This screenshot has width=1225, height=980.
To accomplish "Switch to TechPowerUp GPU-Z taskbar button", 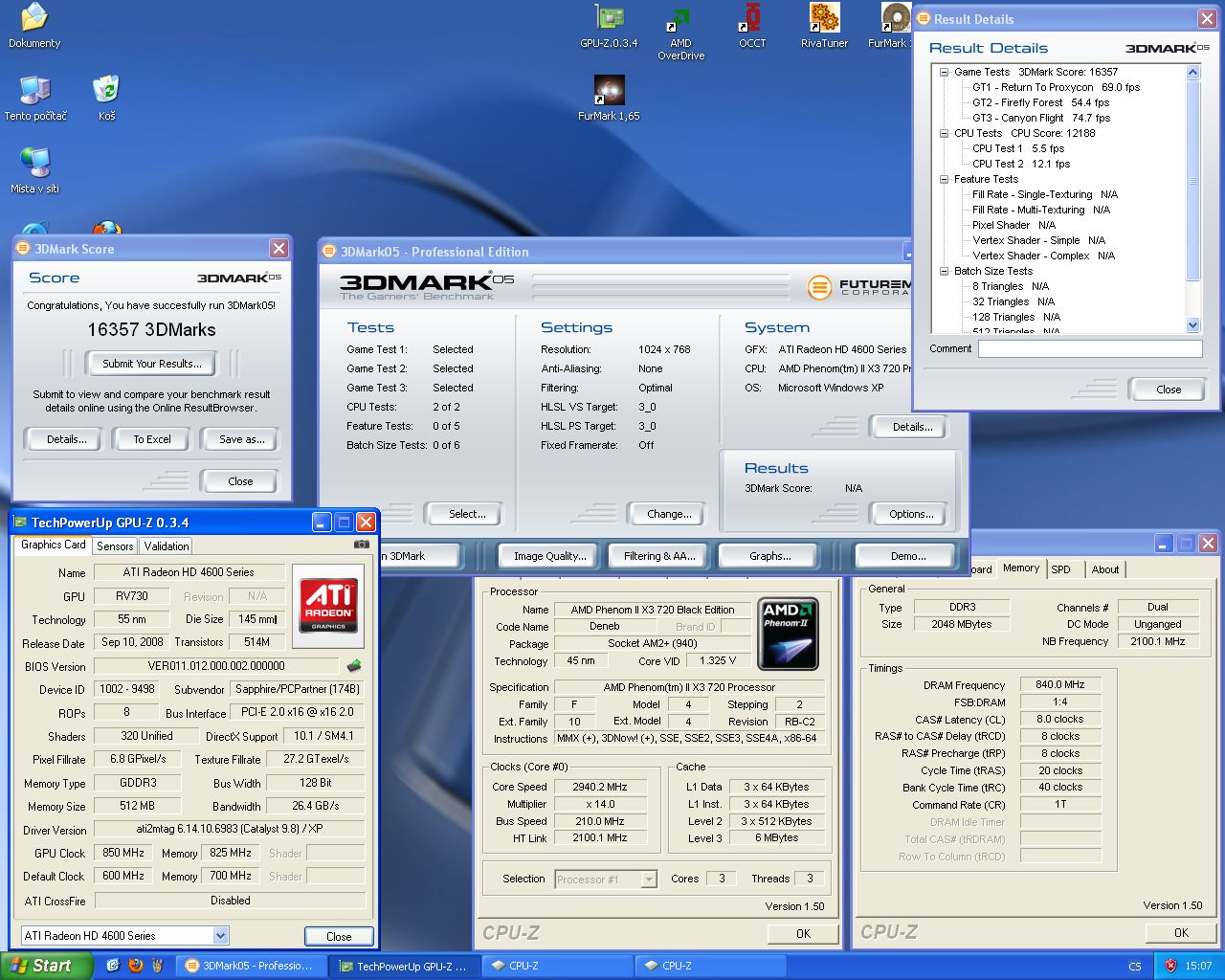I will 404,966.
